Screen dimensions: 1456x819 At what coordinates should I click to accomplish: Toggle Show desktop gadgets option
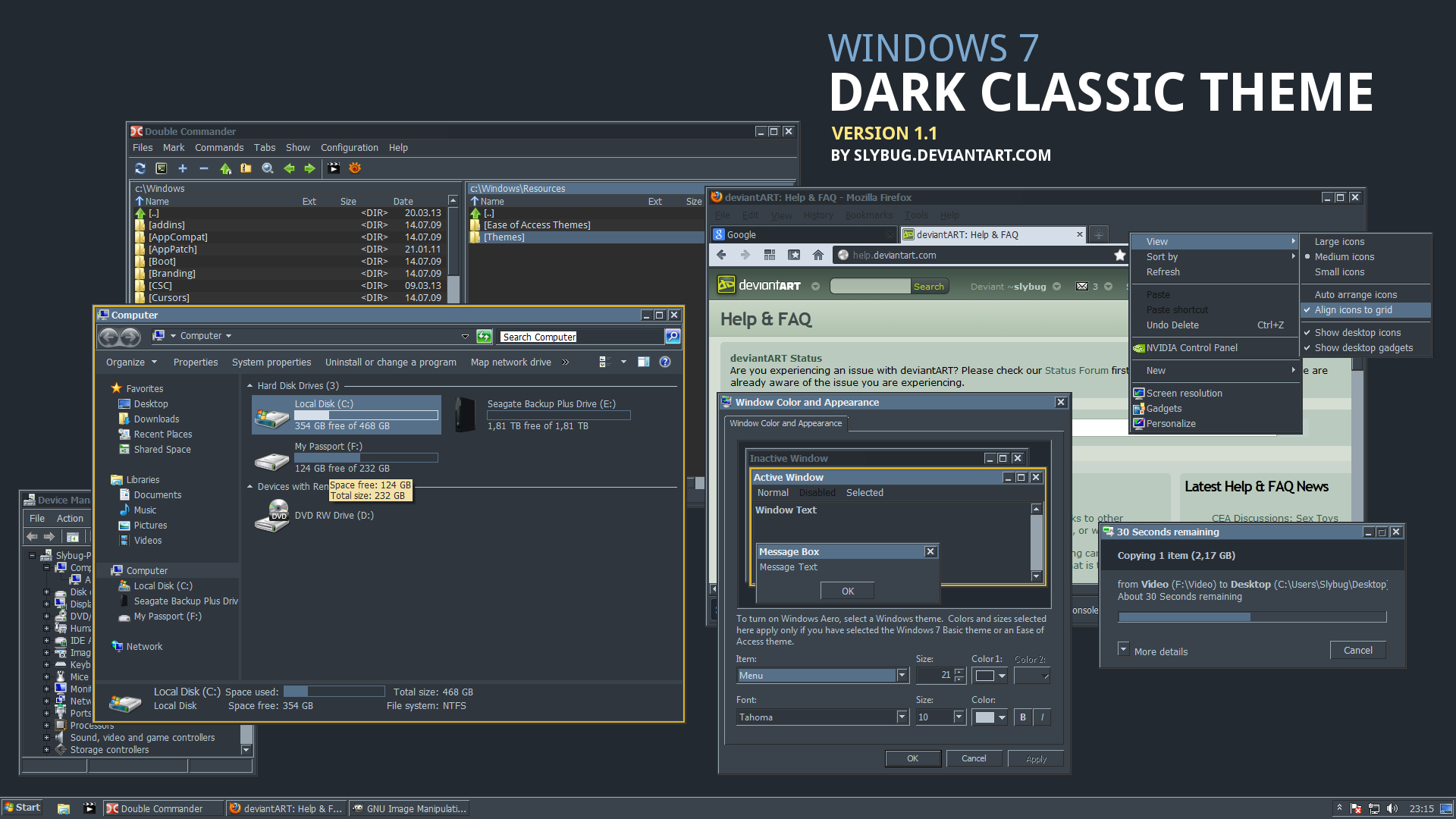coord(1366,348)
